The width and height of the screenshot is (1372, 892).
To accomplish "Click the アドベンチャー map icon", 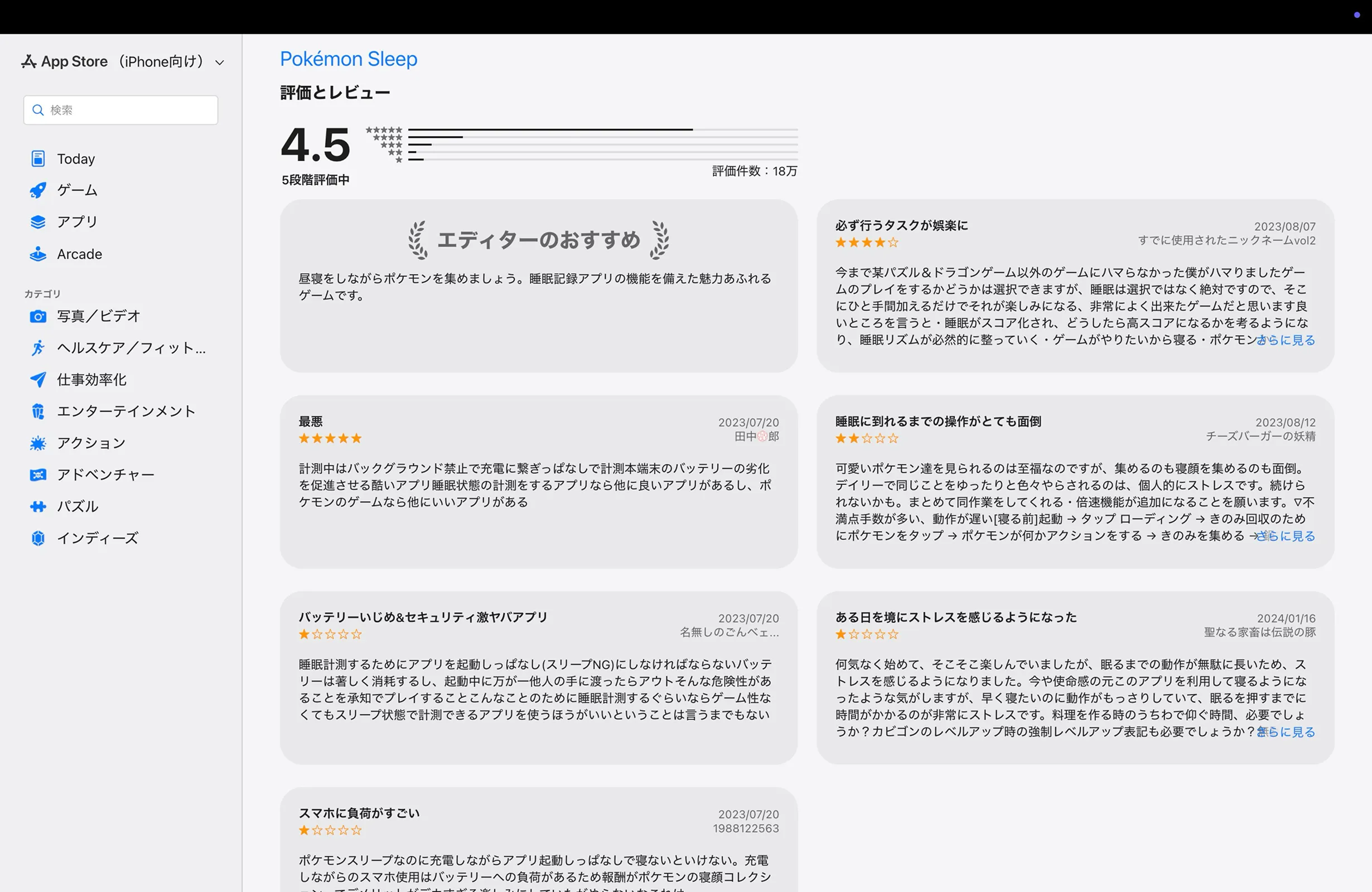I will point(38,474).
